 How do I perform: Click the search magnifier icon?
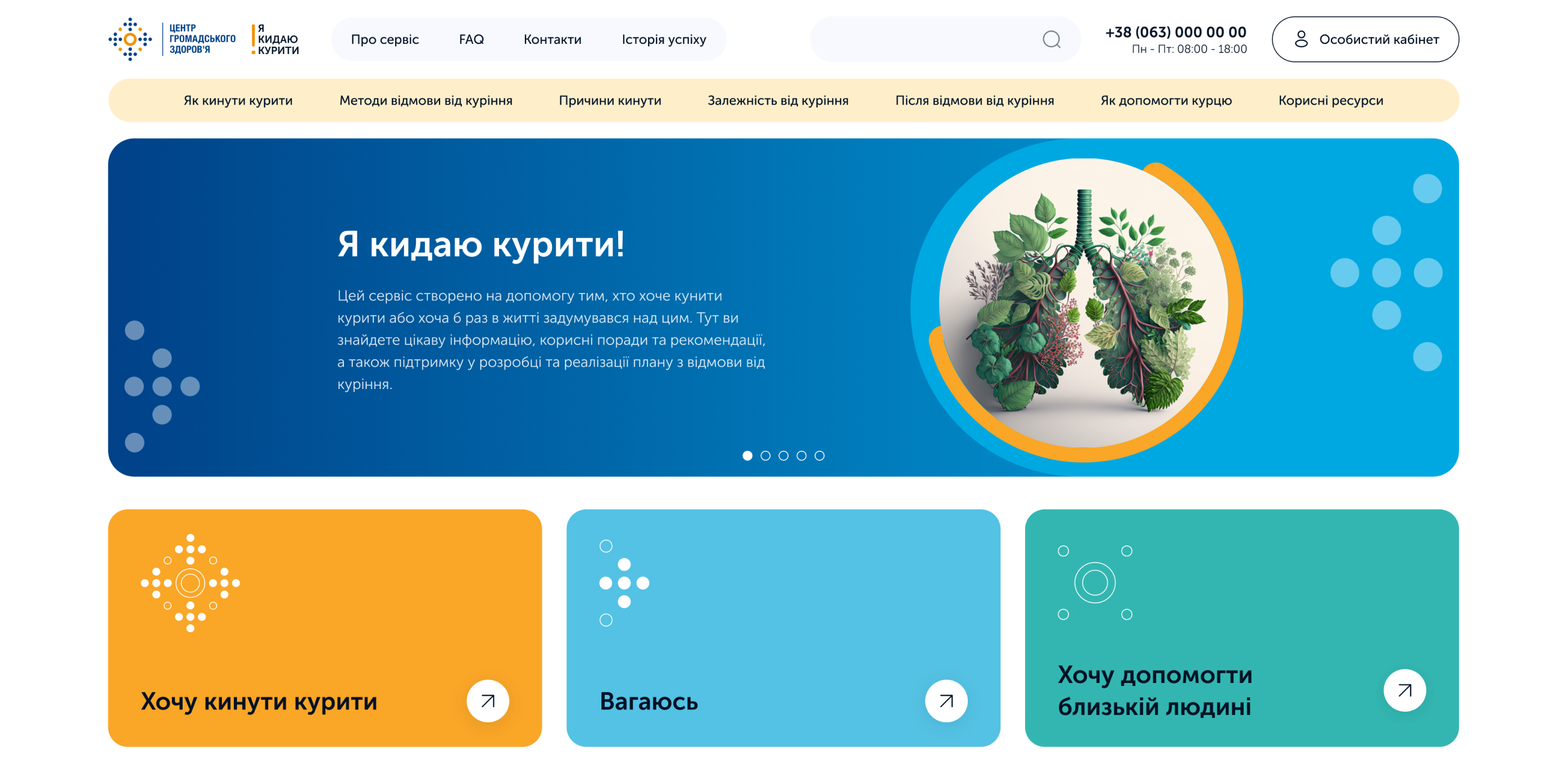click(1051, 39)
